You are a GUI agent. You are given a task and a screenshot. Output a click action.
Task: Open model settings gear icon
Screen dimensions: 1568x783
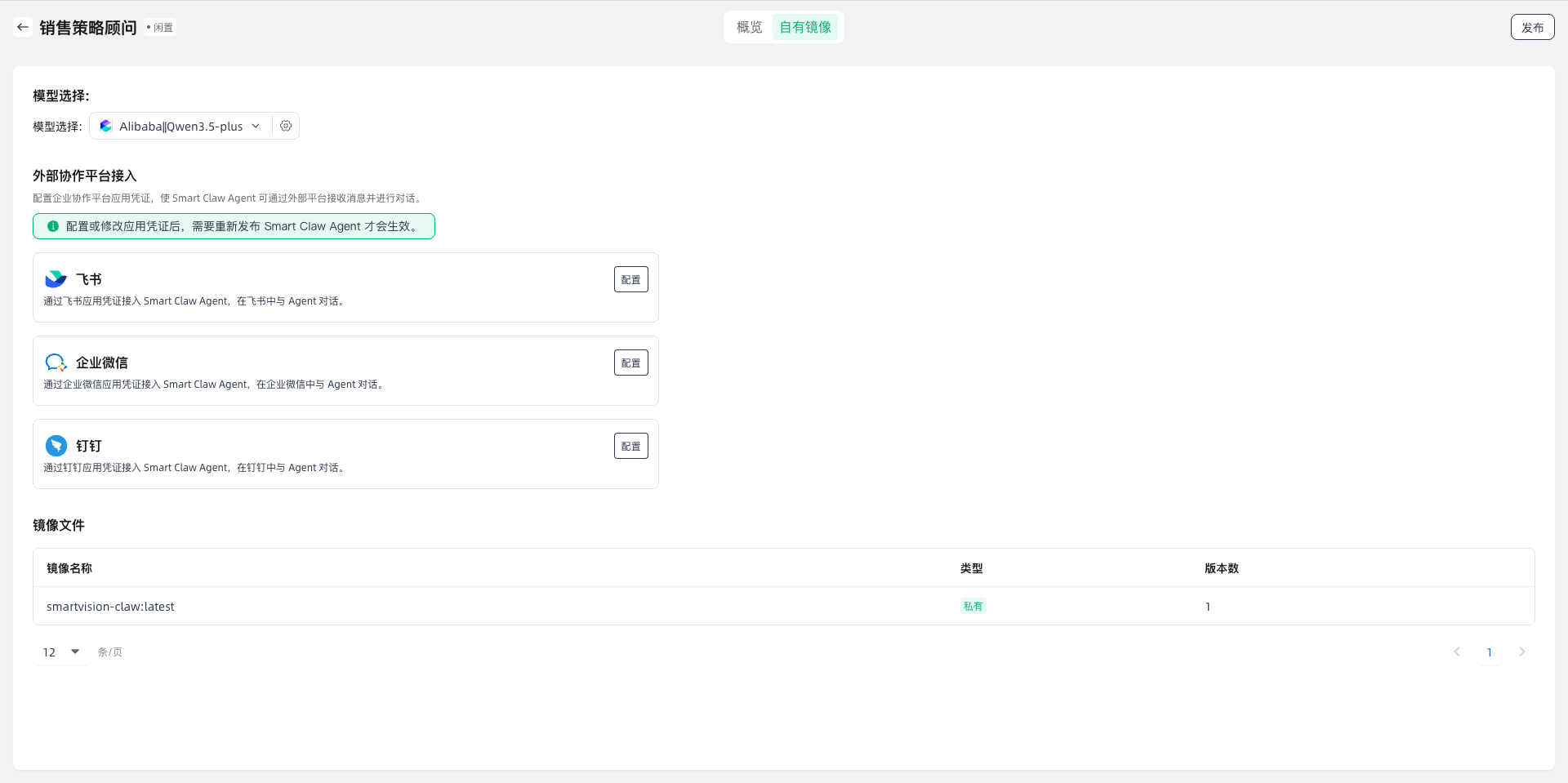pyautogui.click(x=286, y=126)
